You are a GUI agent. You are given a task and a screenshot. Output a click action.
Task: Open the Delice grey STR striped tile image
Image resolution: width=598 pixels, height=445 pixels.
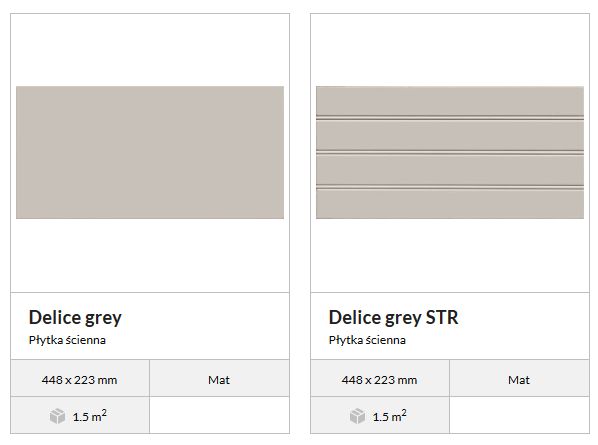(x=450, y=152)
